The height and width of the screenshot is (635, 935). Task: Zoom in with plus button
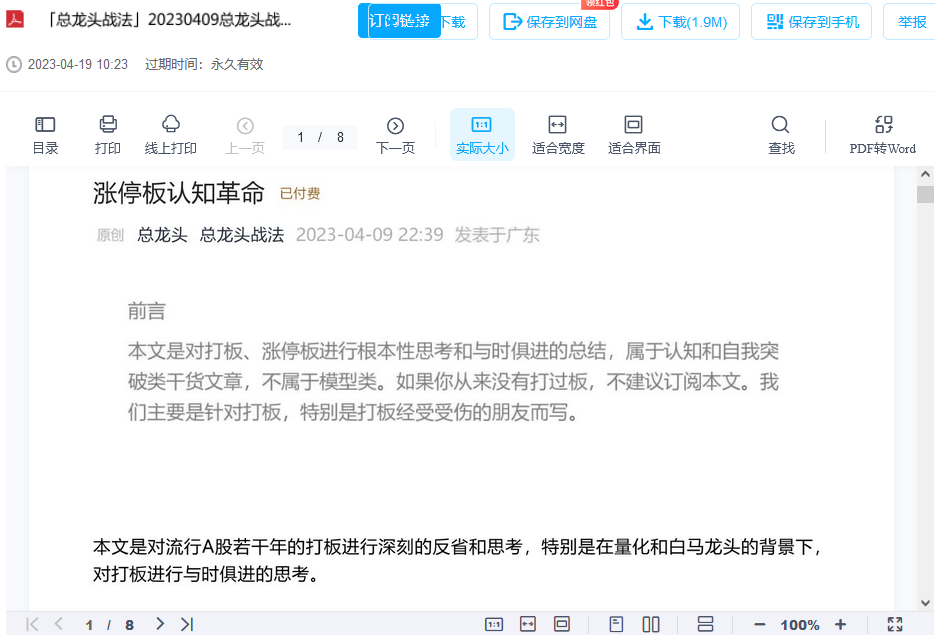point(840,624)
